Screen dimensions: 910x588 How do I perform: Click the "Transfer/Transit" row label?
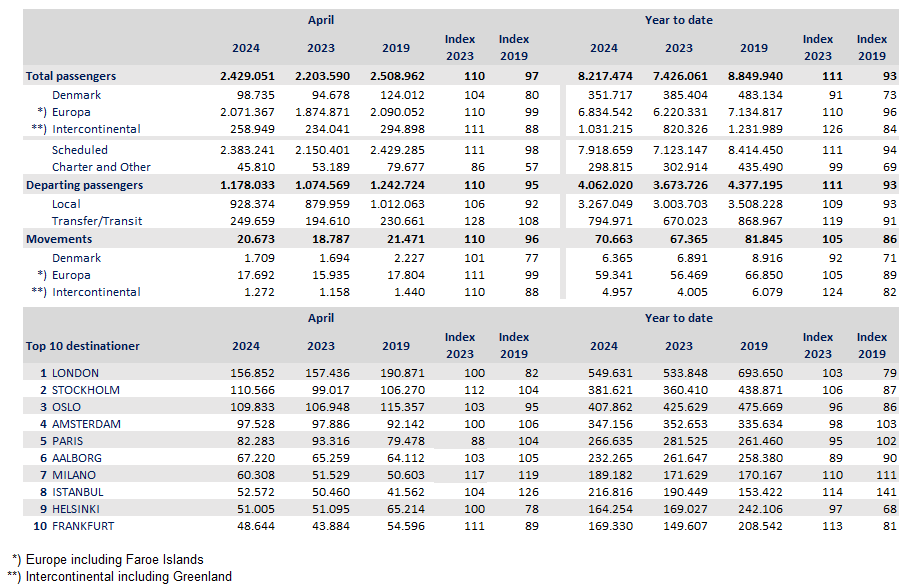[97, 221]
